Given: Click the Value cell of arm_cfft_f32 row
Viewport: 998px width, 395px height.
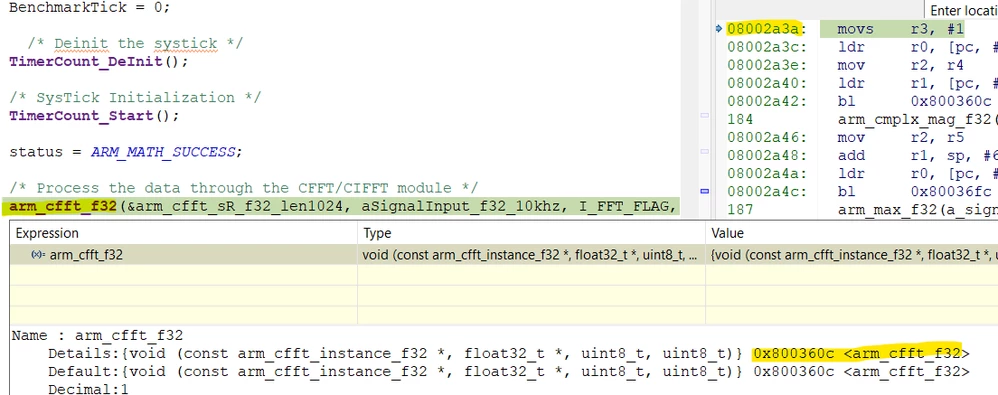Looking at the screenshot, I should (852, 254).
